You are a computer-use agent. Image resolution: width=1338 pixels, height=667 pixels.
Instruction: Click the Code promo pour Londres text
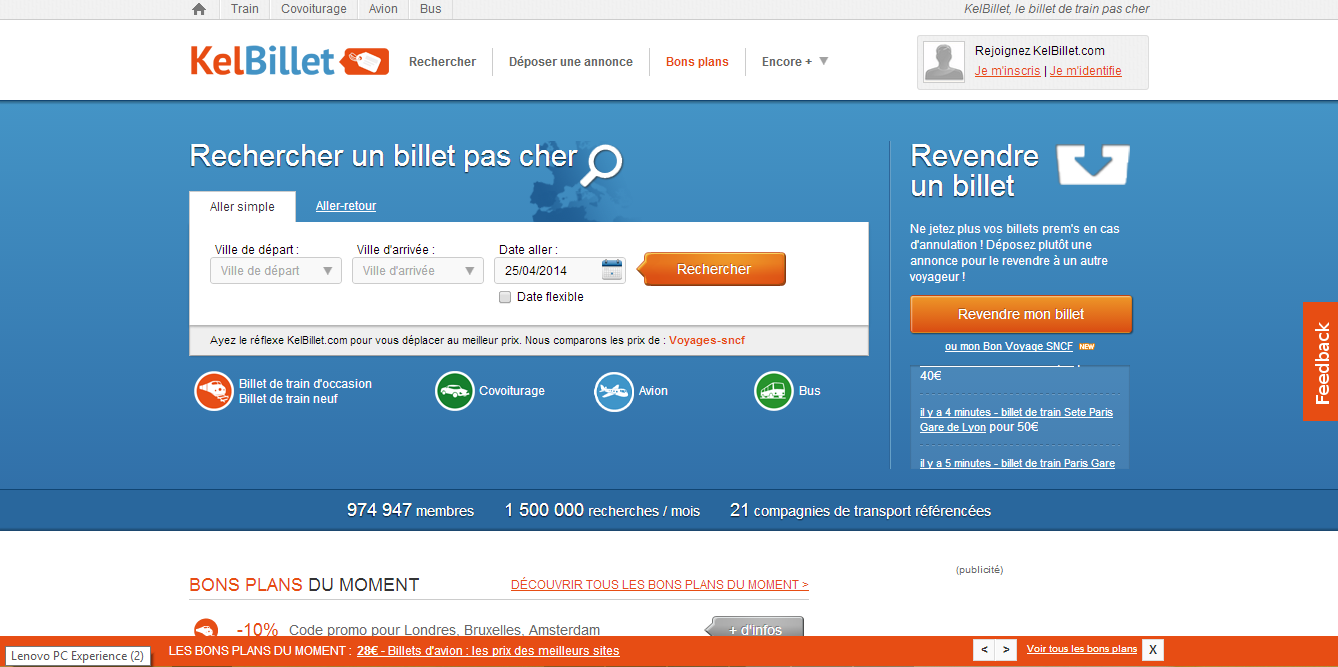[444, 630]
